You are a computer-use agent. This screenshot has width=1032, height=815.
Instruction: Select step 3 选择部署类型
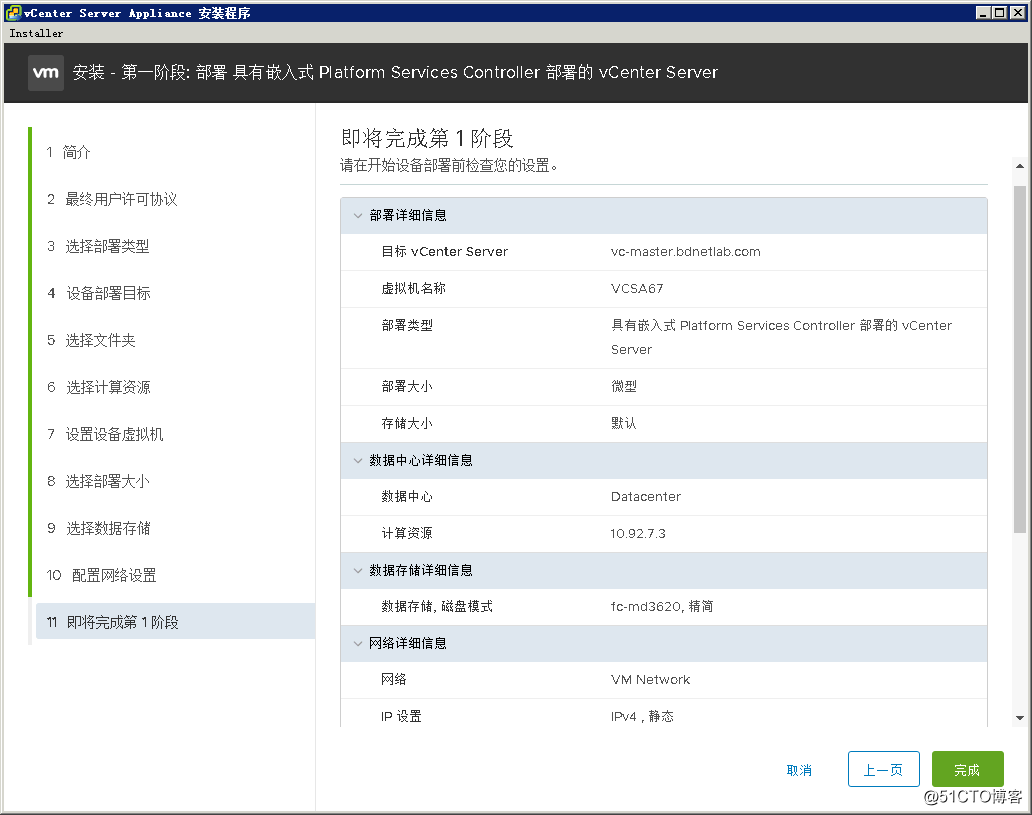(x=98, y=246)
